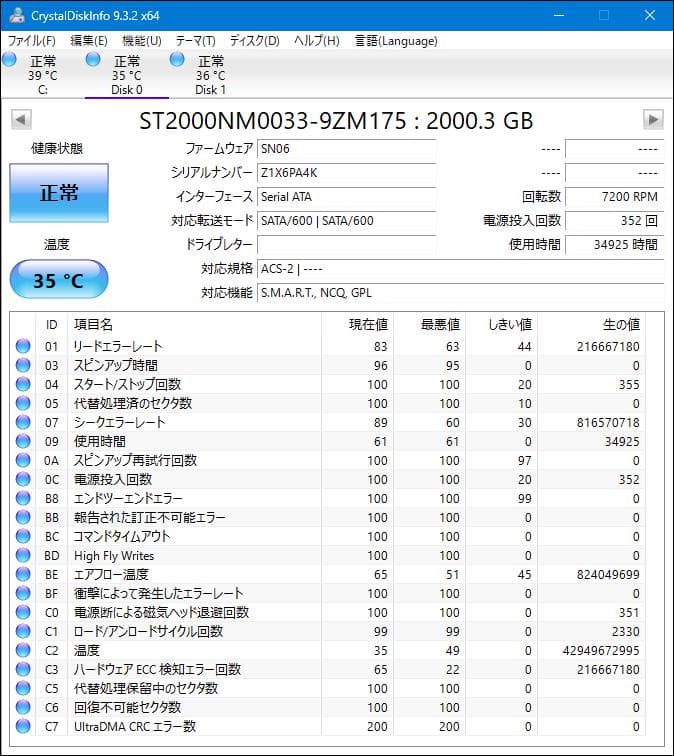Click the 現在値 column header
674x756 pixels.
357,324
